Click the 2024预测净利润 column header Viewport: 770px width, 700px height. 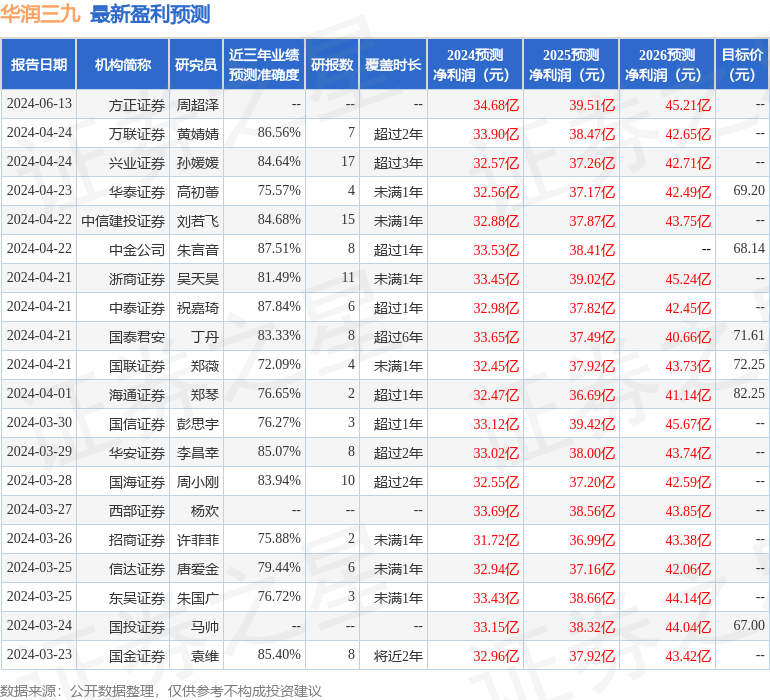click(x=475, y=64)
